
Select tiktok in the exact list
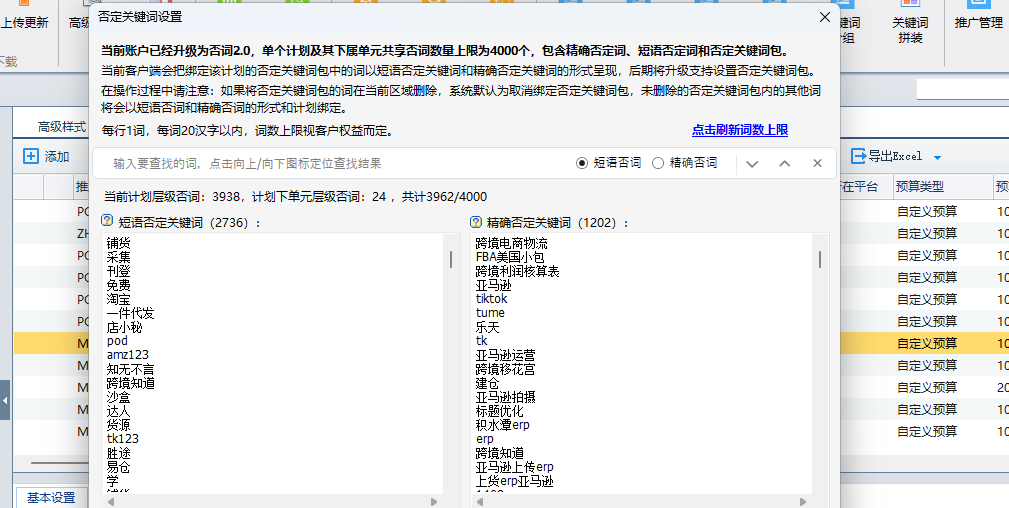click(x=491, y=299)
